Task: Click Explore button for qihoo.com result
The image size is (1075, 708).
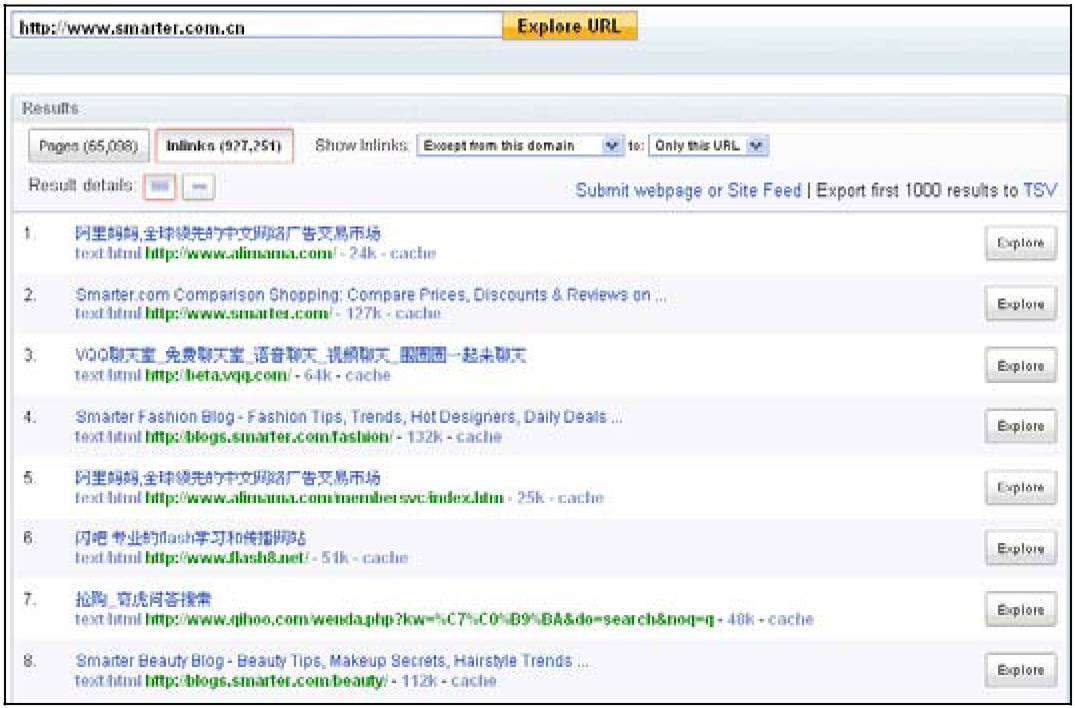Action: coord(1020,609)
